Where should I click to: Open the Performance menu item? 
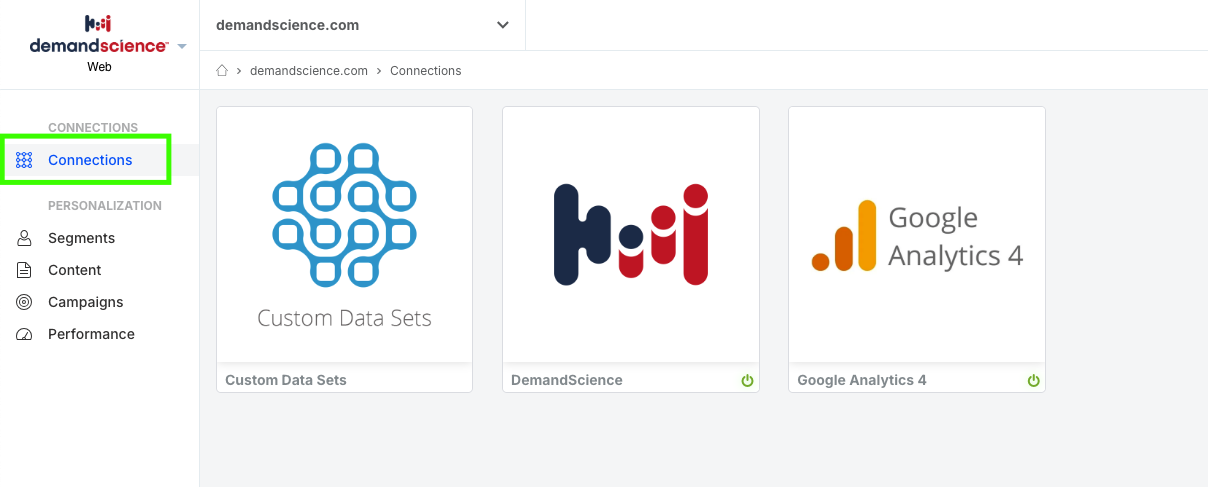pos(91,334)
